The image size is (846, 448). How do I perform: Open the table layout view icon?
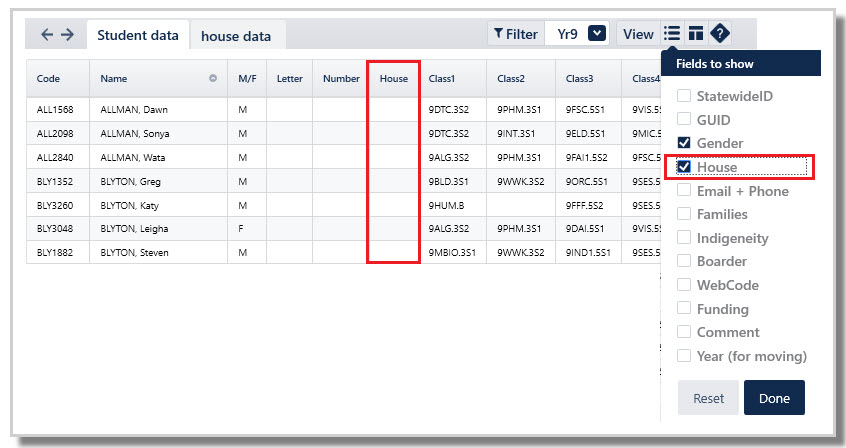[696, 33]
